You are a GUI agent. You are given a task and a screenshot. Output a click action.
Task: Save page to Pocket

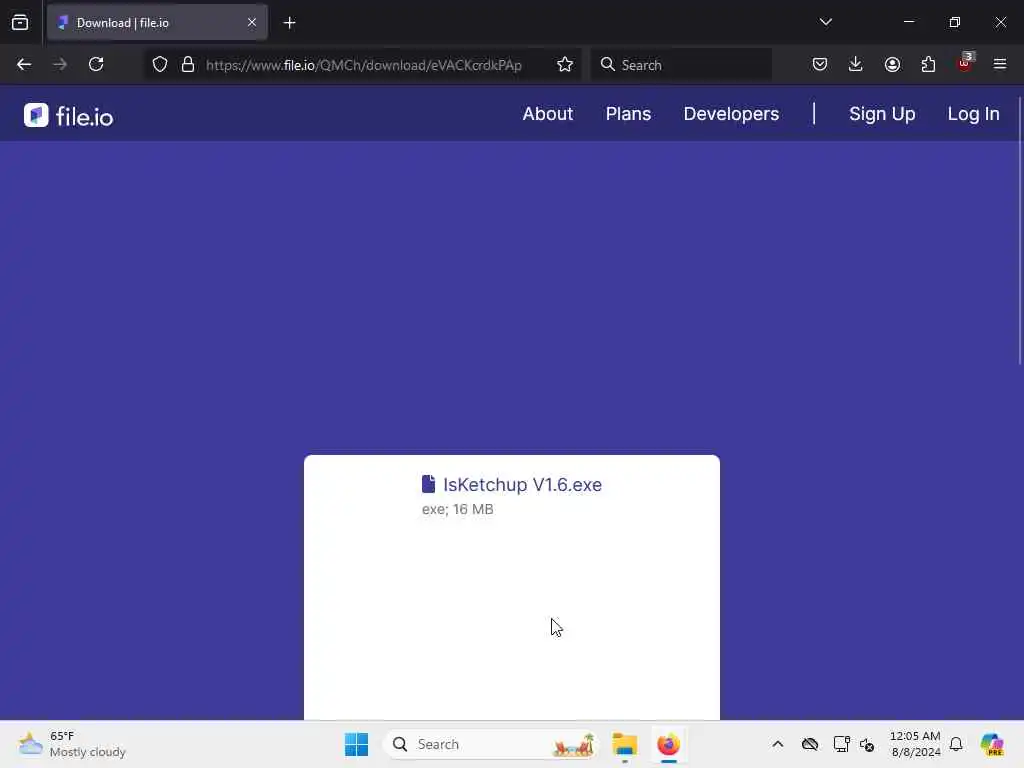tap(820, 64)
